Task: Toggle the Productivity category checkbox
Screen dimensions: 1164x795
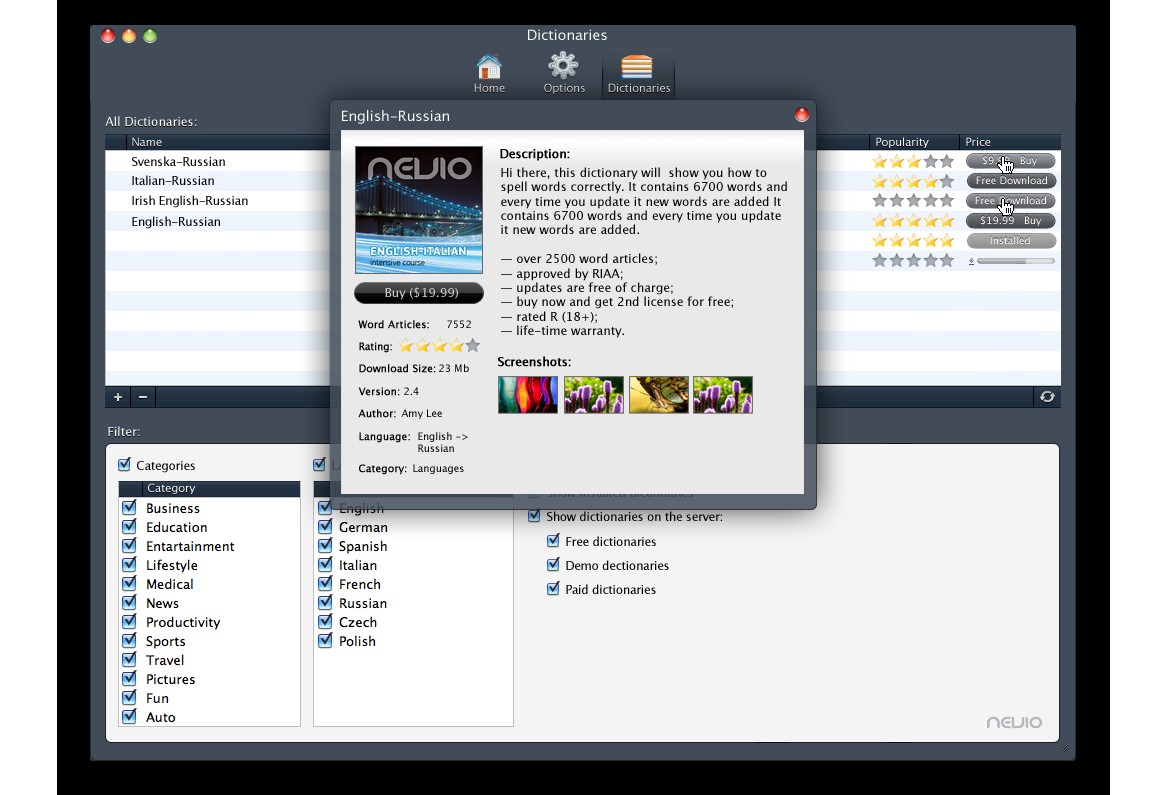Action: tap(129, 621)
